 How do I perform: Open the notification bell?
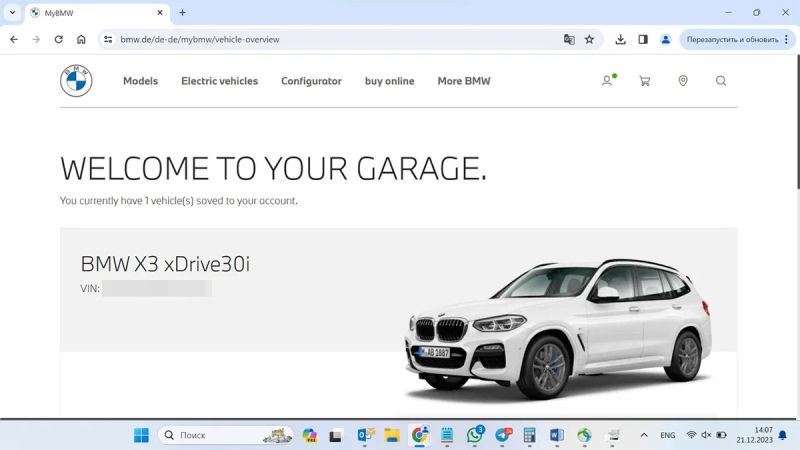783,435
